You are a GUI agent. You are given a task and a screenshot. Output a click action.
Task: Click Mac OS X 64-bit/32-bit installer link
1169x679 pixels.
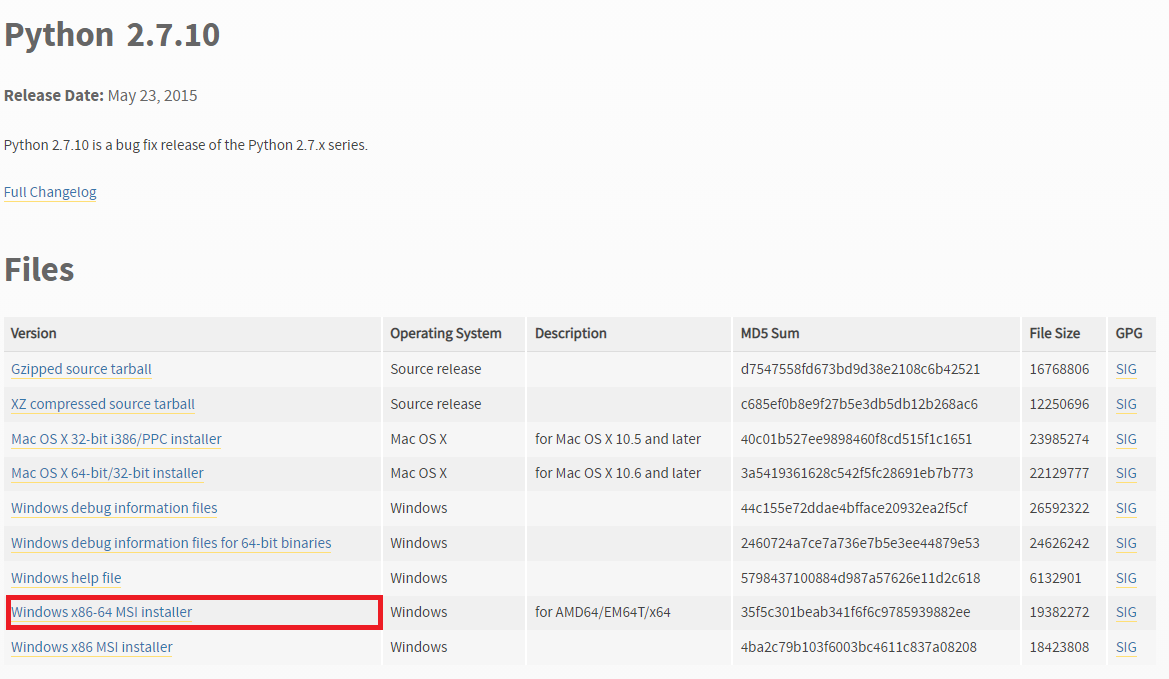[x=107, y=473]
